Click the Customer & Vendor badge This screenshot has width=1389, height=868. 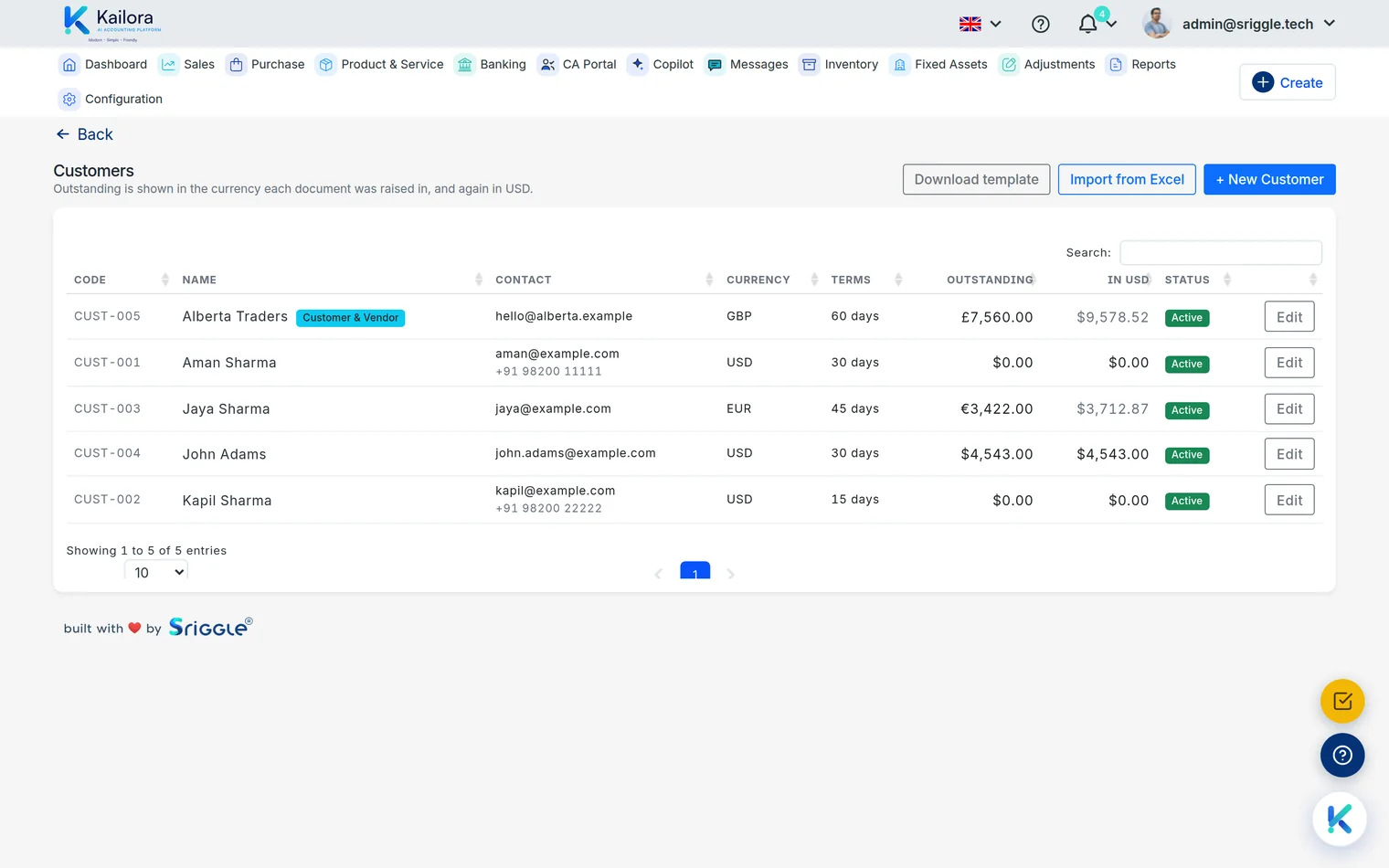pos(351,318)
